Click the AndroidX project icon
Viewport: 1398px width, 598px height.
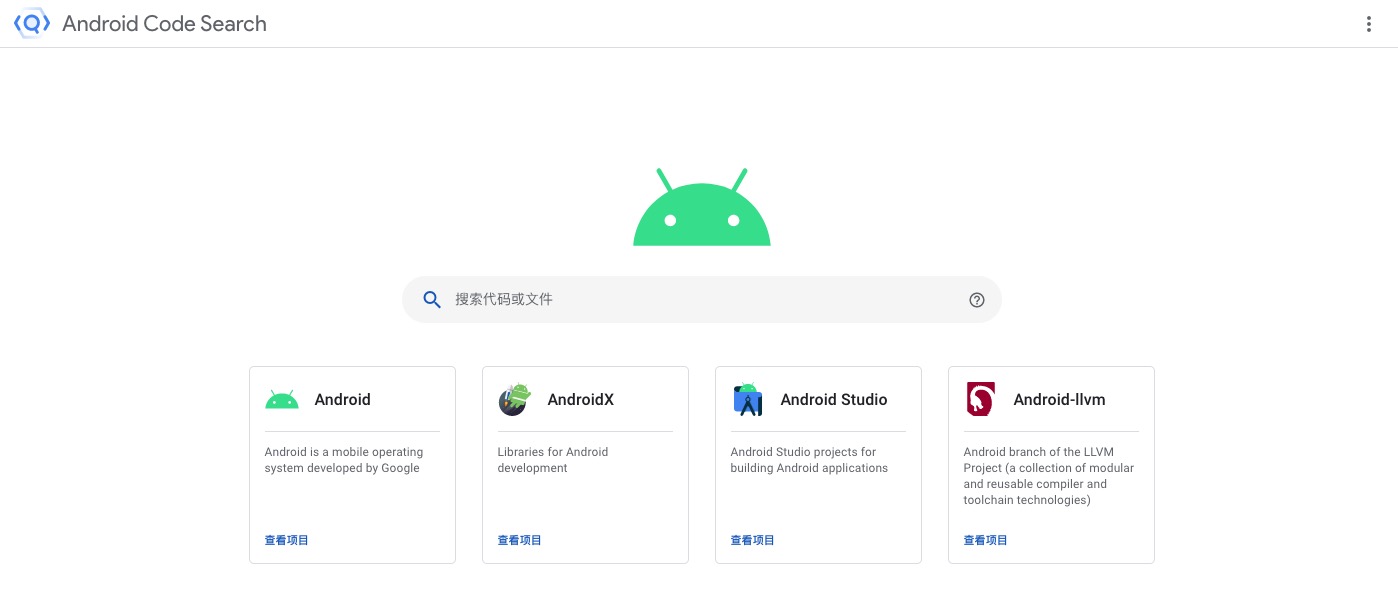[x=515, y=399]
